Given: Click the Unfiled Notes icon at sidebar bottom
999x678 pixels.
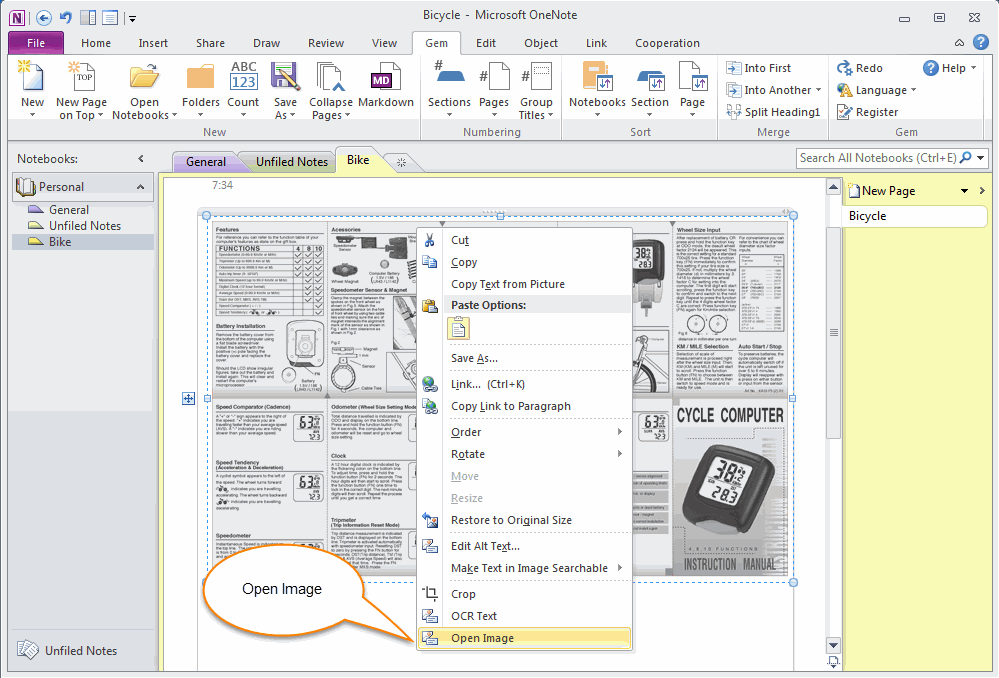Looking at the screenshot, I should click(x=28, y=650).
